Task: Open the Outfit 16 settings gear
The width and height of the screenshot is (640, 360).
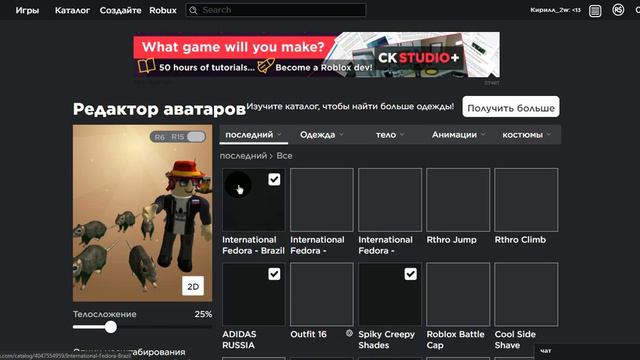Action: click(x=349, y=333)
